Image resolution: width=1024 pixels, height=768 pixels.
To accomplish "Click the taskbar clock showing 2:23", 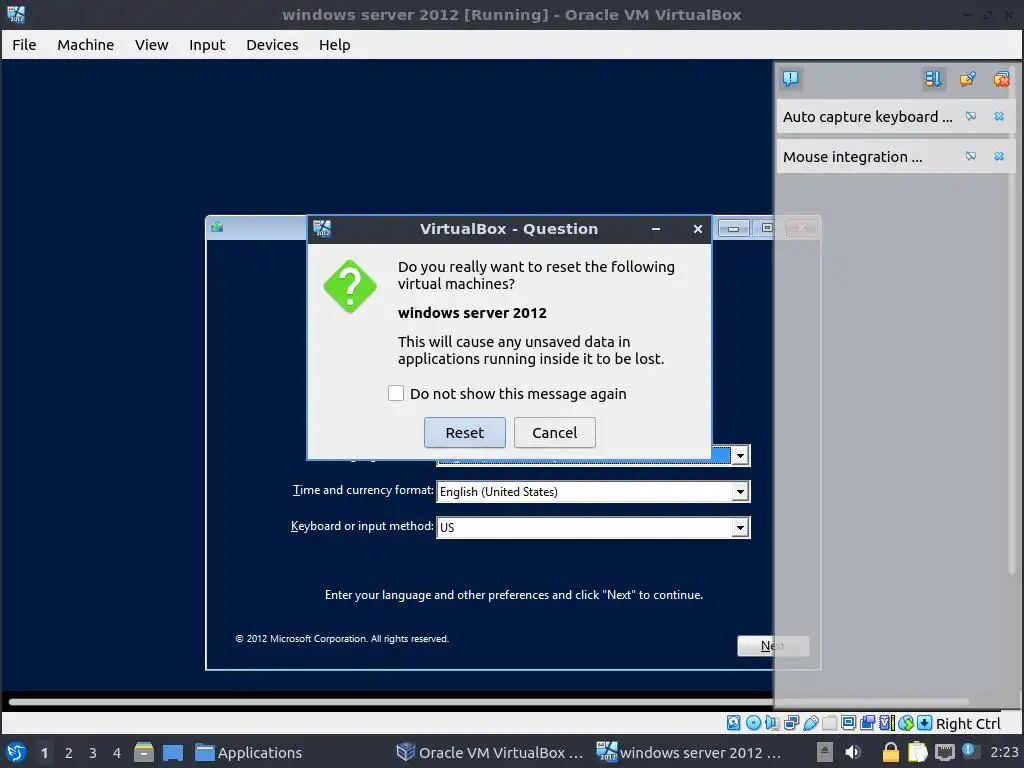I will [1004, 752].
